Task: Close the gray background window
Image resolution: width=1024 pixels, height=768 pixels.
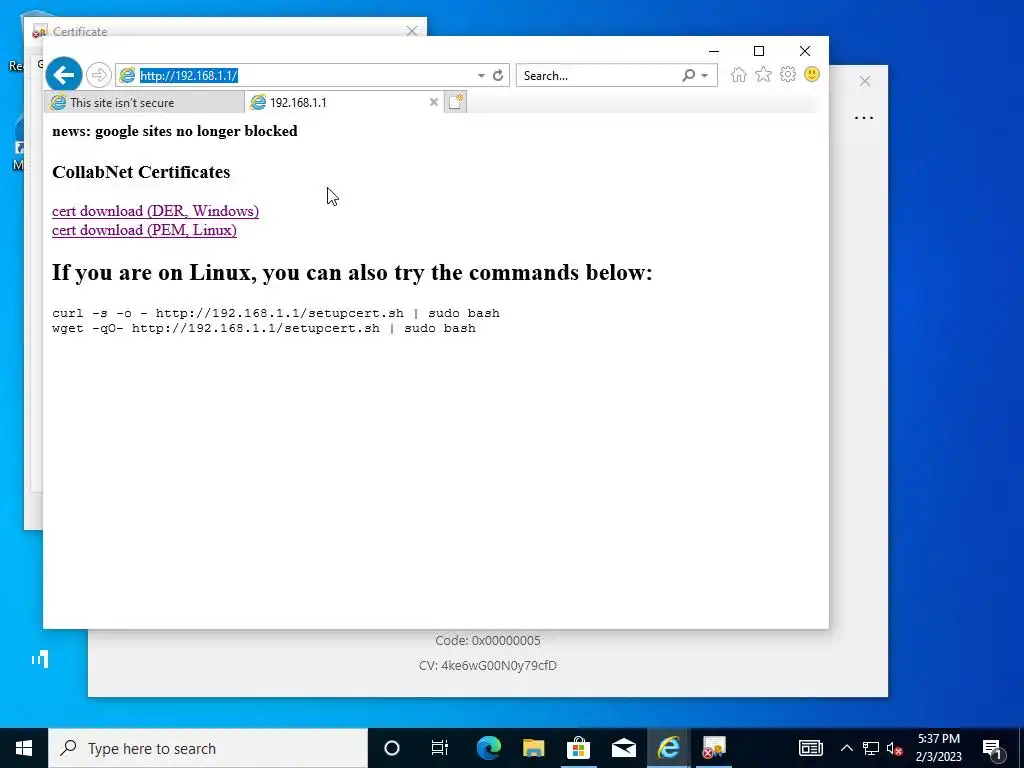Action: (x=865, y=81)
